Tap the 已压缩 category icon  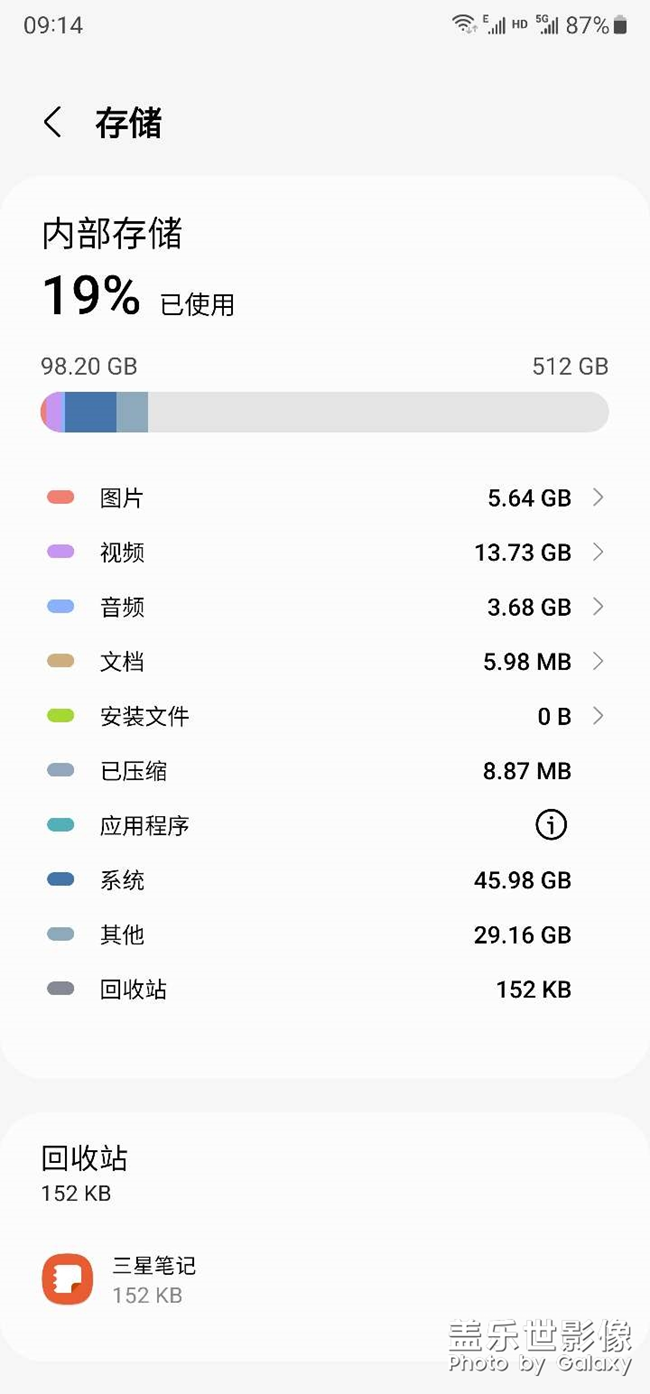[60, 770]
